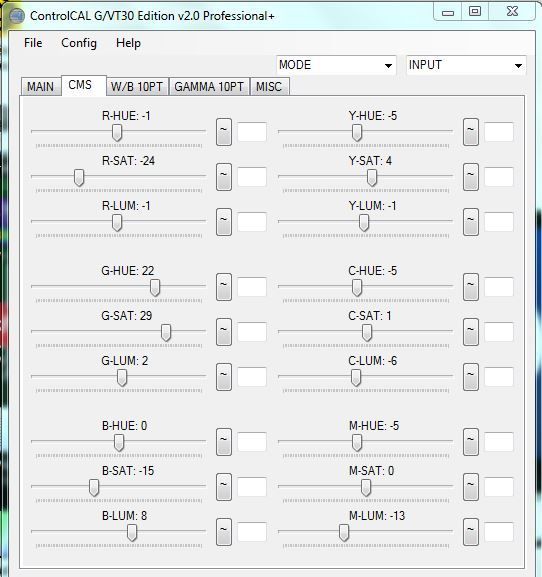Image resolution: width=542 pixels, height=577 pixels.
Task: Click the ~ button beside C-LUM
Action: [471, 377]
